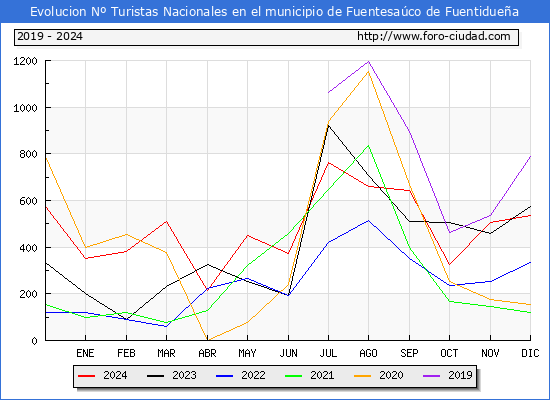The image size is (550, 400).
Task: Click the MAR month axis label
Action: tap(167, 353)
